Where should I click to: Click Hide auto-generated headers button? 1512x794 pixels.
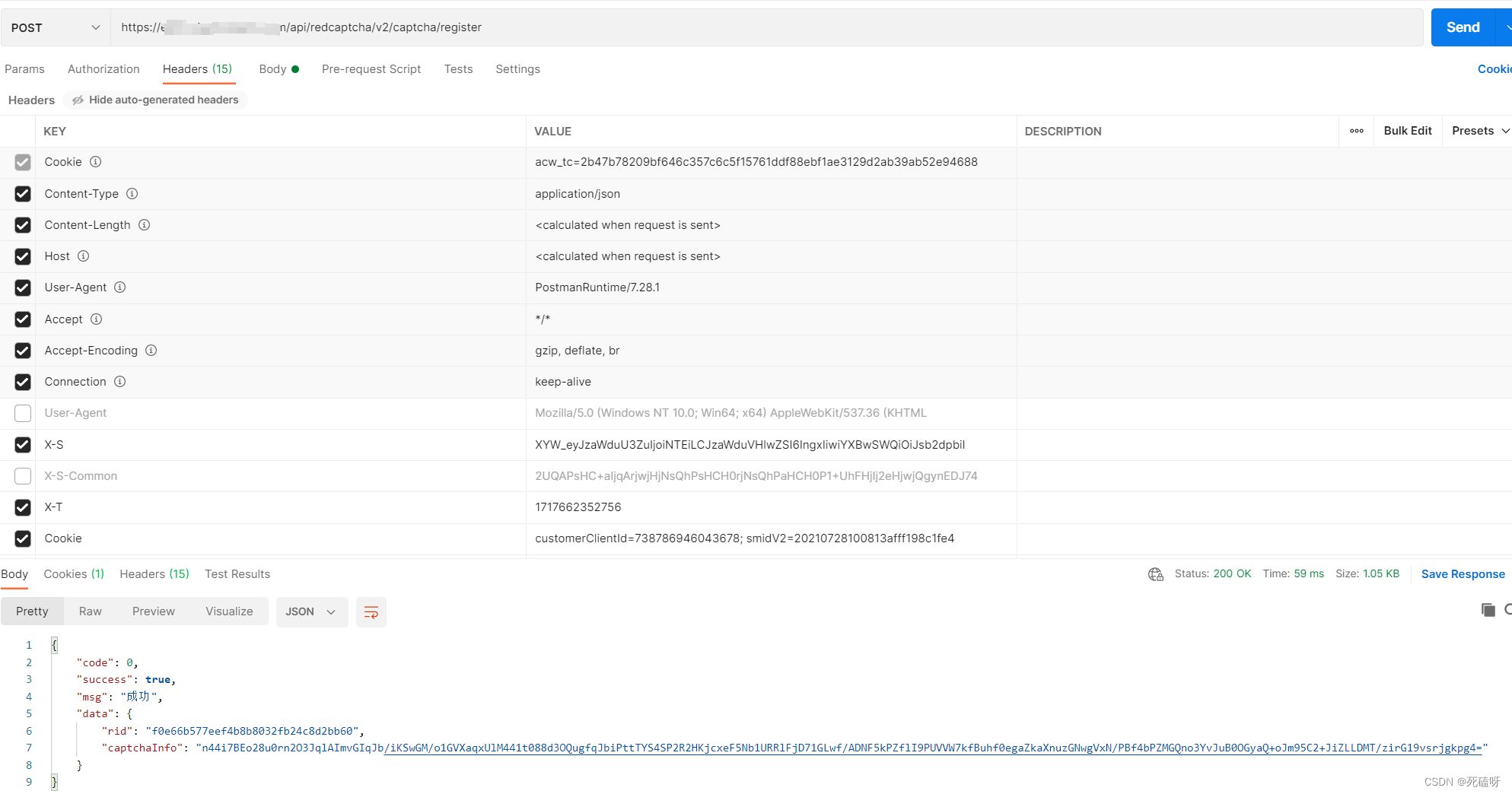pos(155,100)
